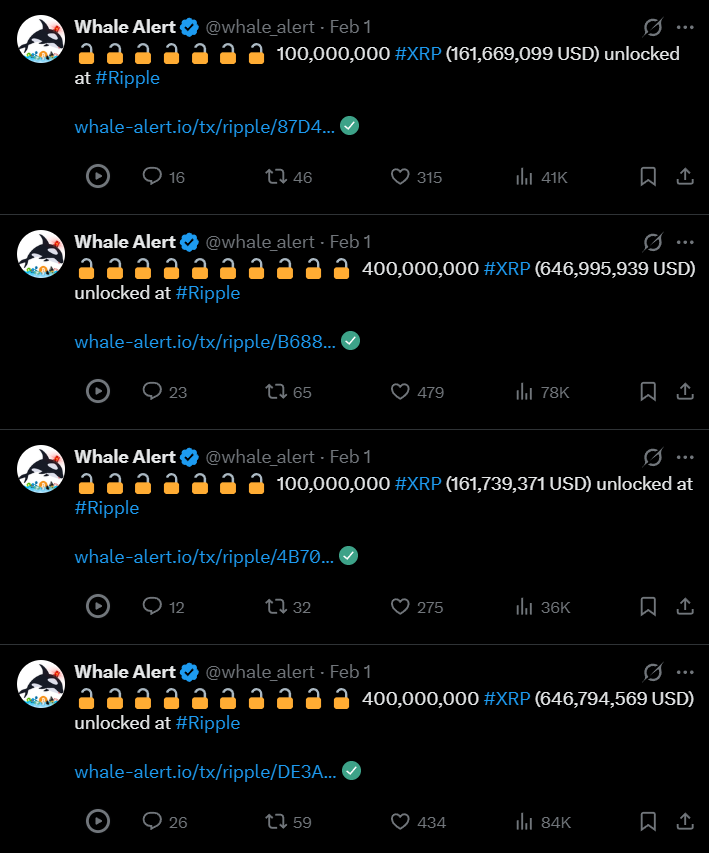Open @whale_alert handle on last tweet
Screen dimensions: 709x853
[x=260, y=672]
